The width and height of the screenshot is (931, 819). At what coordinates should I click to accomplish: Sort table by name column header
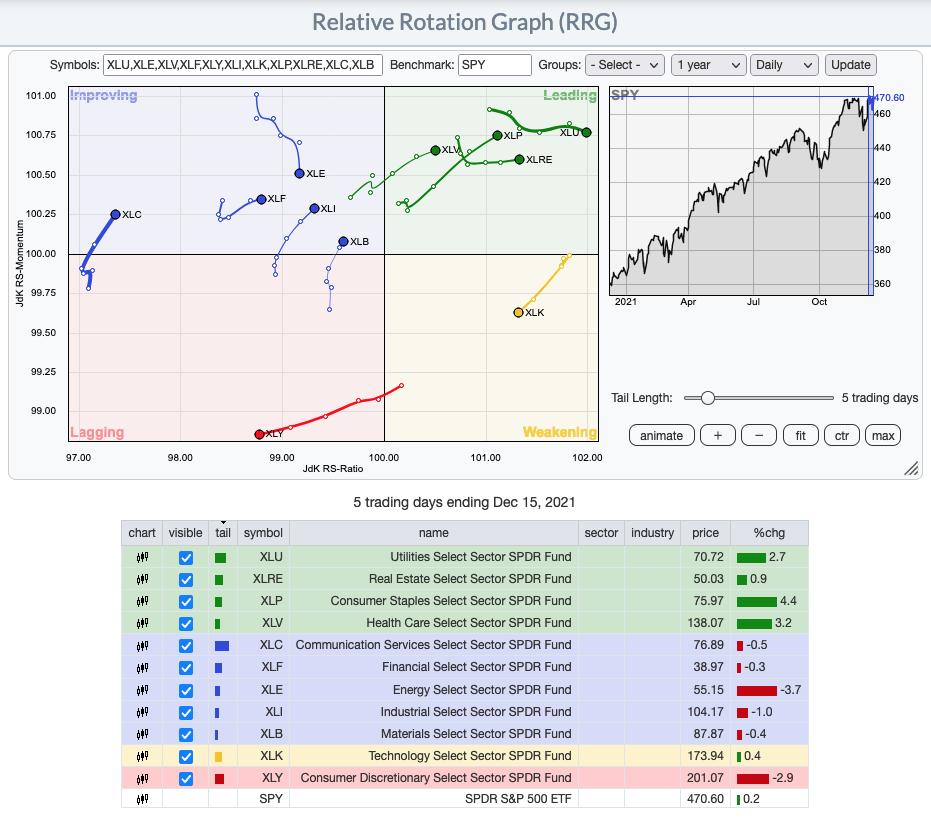click(433, 533)
